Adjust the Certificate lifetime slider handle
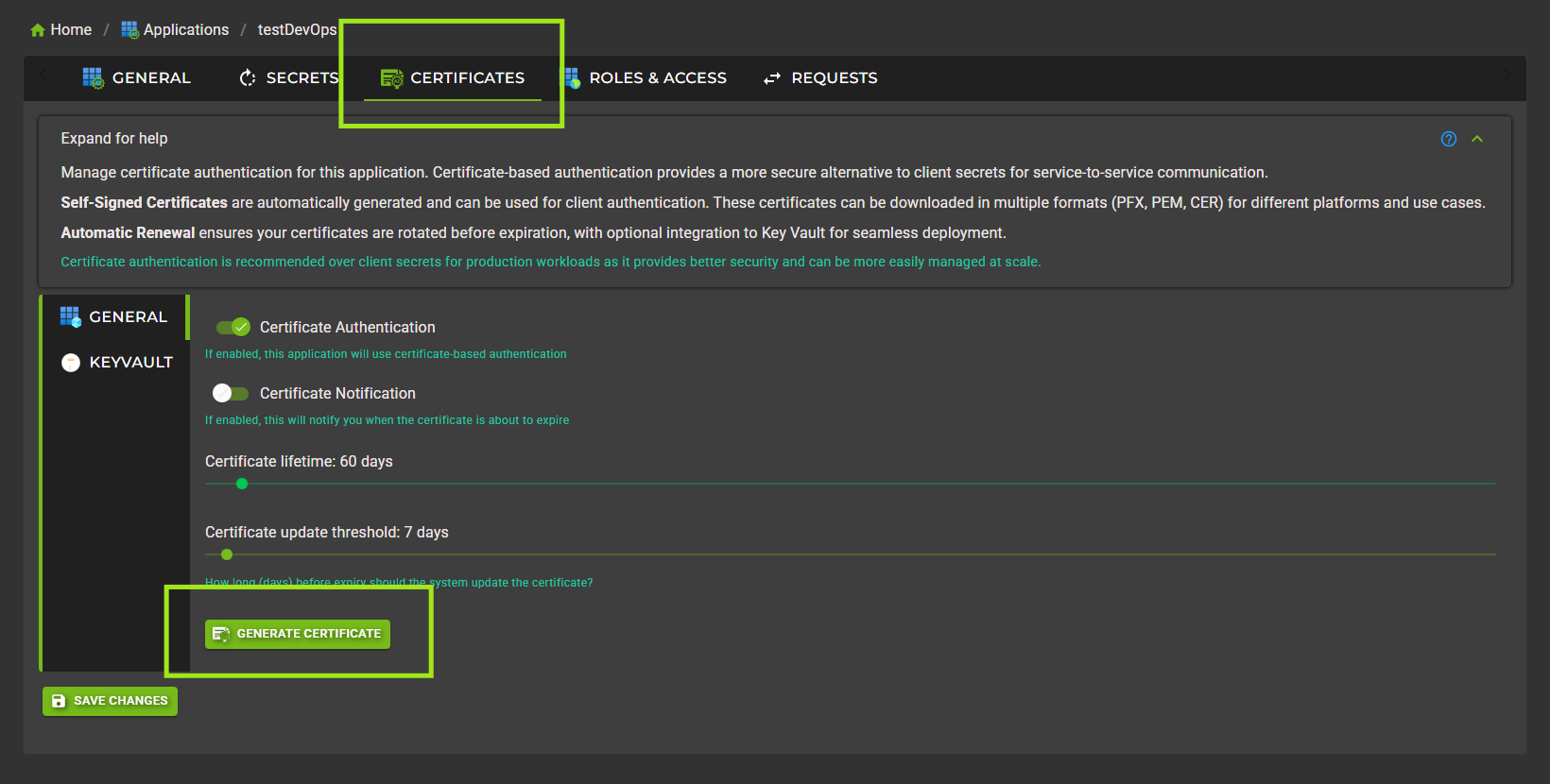This screenshot has width=1550, height=784. (x=242, y=484)
